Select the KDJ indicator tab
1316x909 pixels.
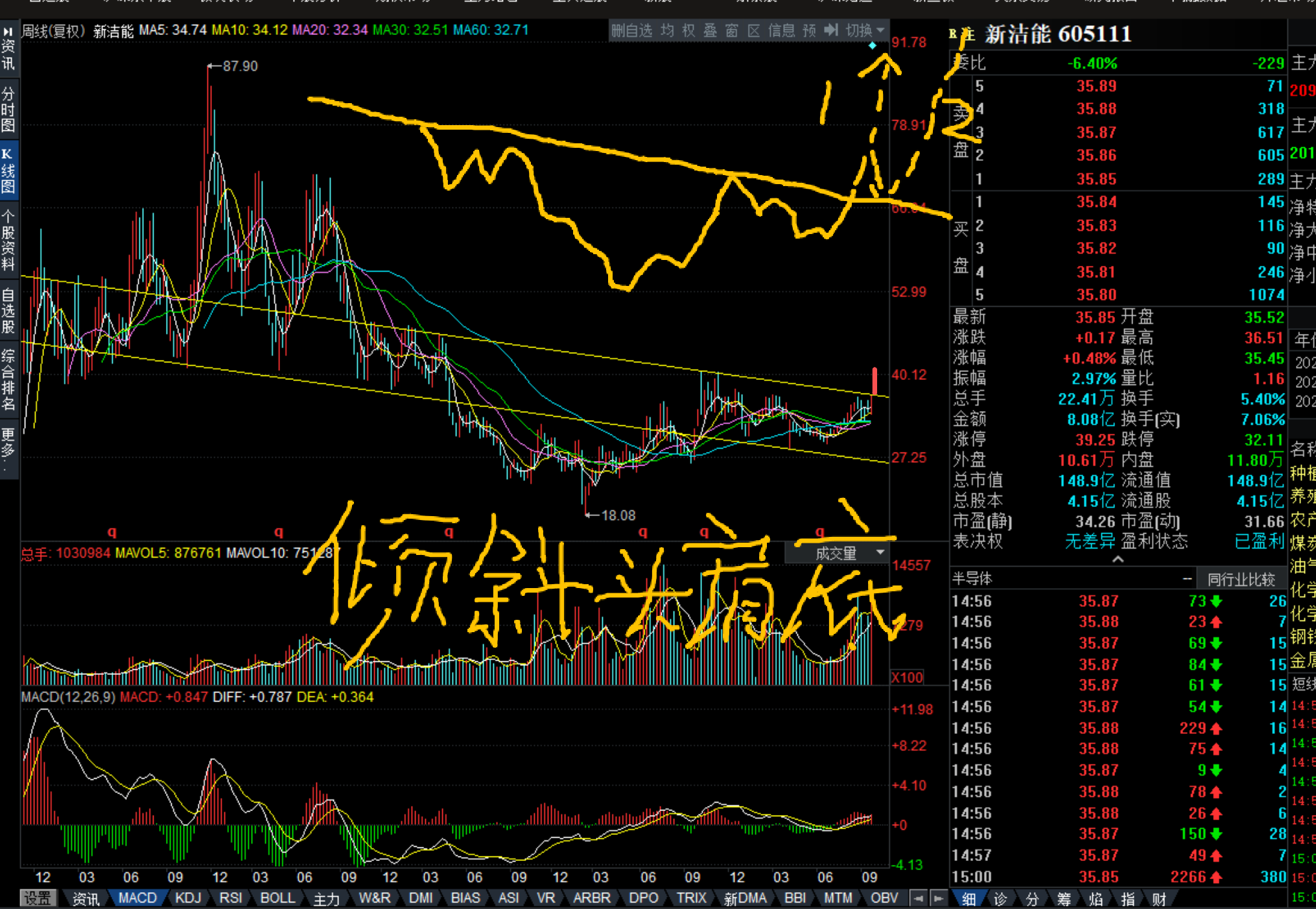188,898
